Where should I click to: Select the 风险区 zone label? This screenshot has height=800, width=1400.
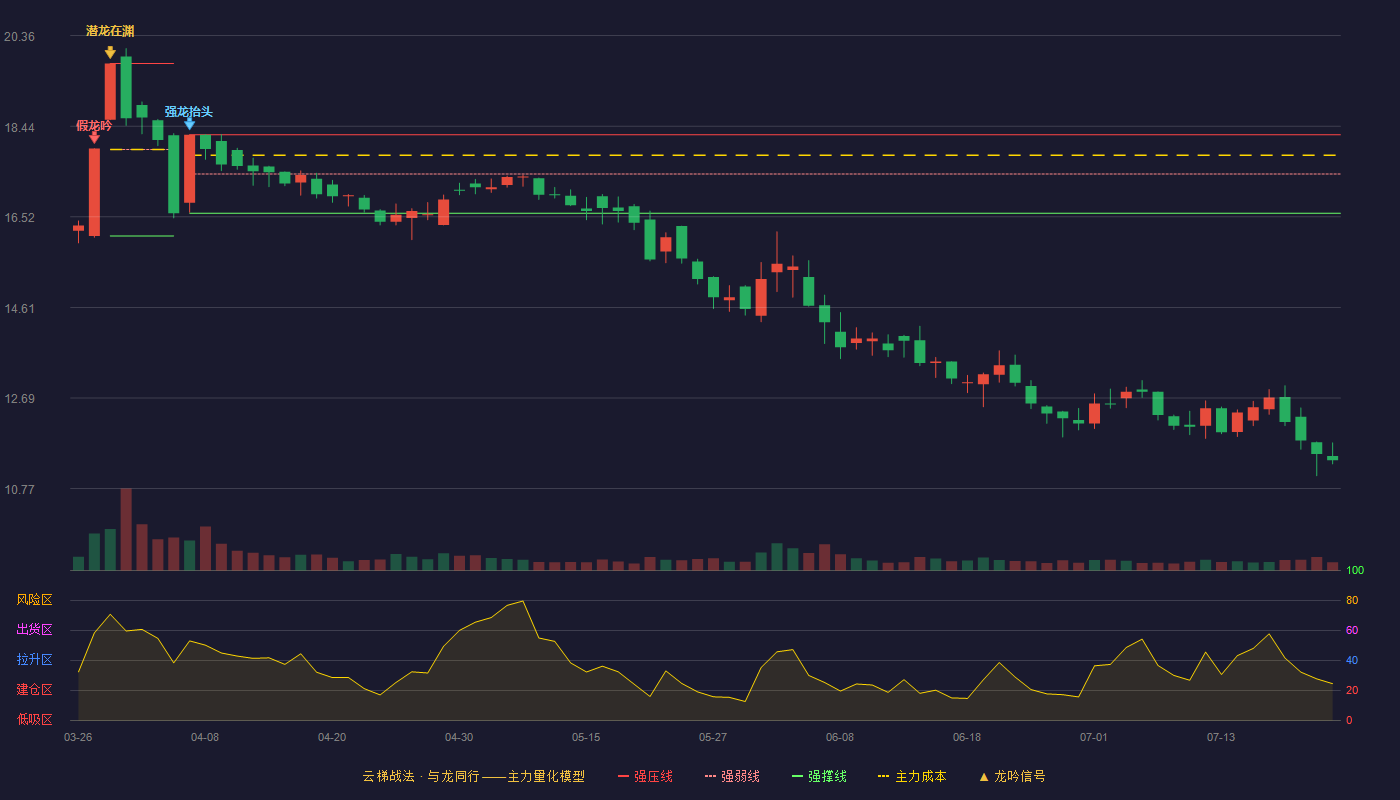pyautogui.click(x=34, y=600)
